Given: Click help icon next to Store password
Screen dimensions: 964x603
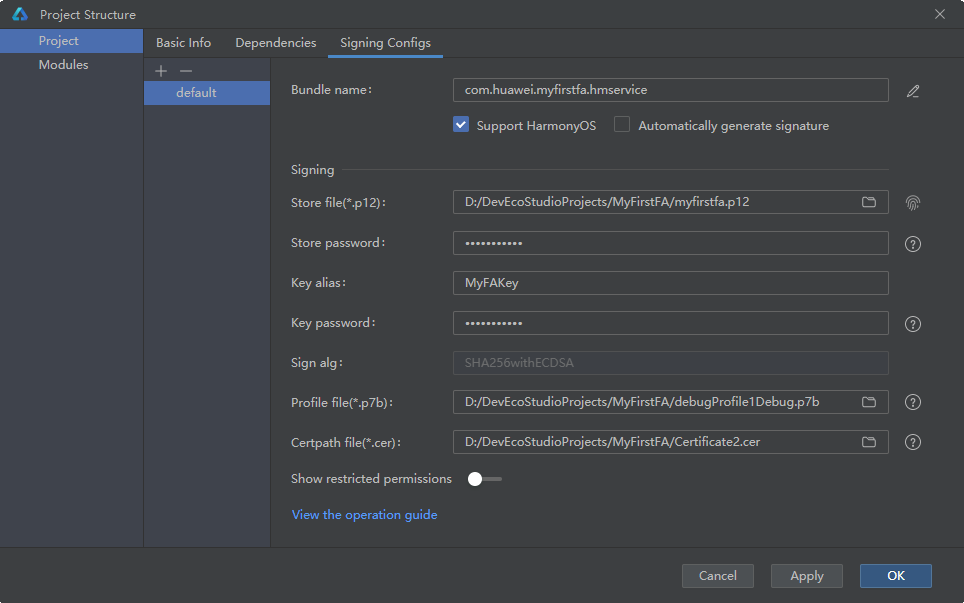Looking at the screenshot, I should [x=913, y=244].
